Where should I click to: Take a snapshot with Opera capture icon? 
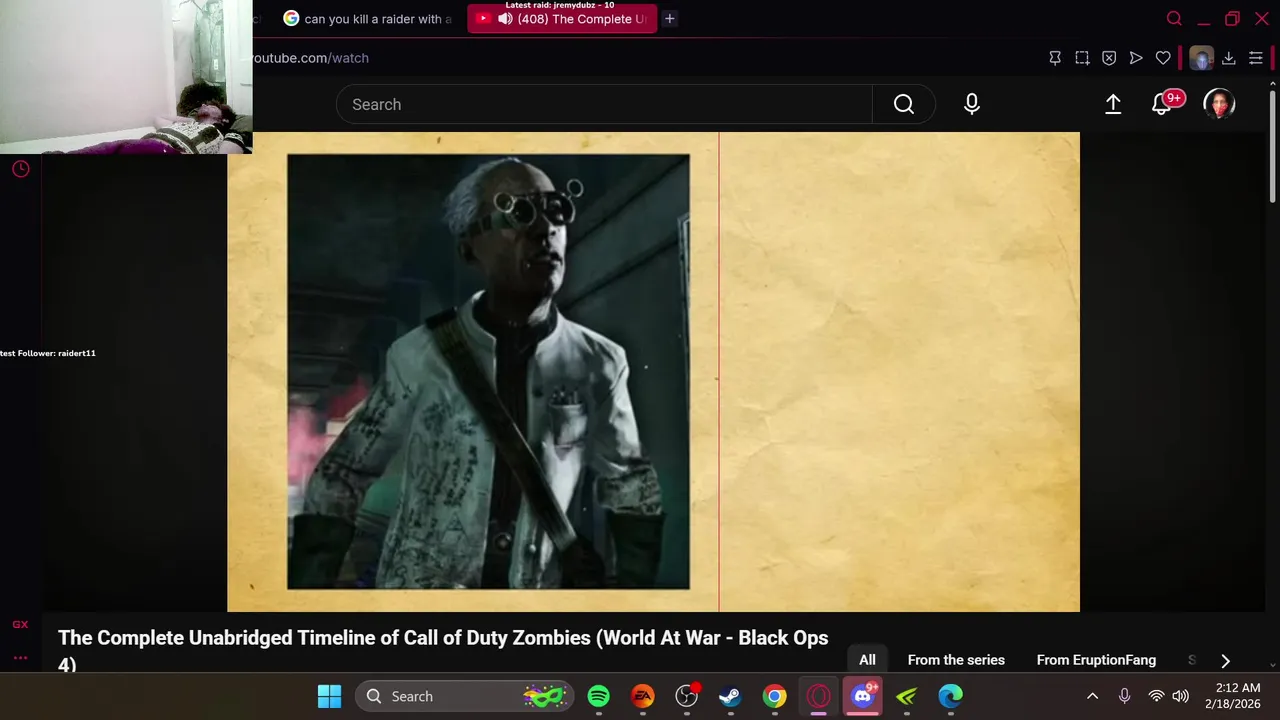(1082, 58)
